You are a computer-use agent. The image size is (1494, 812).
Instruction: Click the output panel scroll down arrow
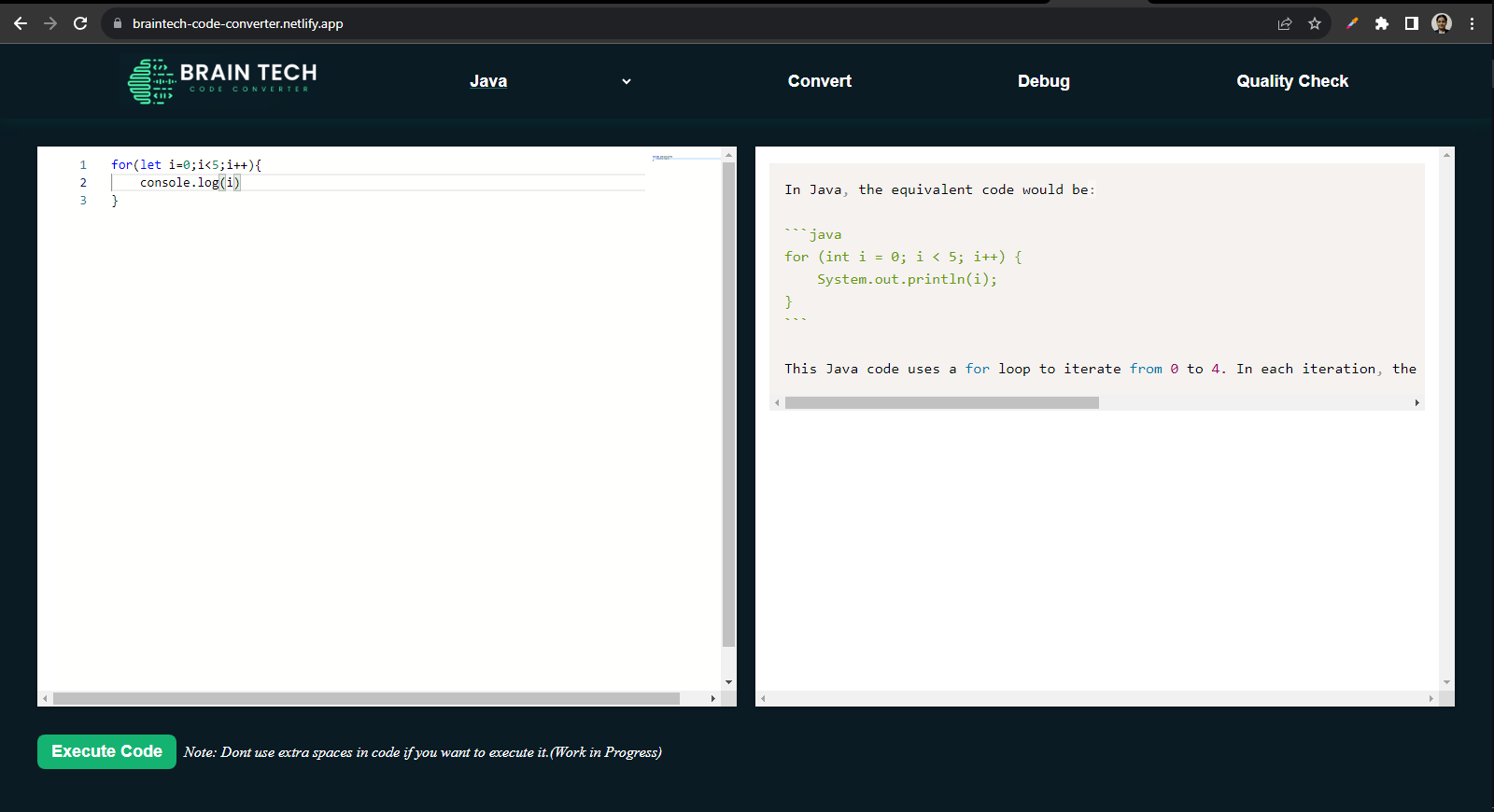(x=1447, y=682)
